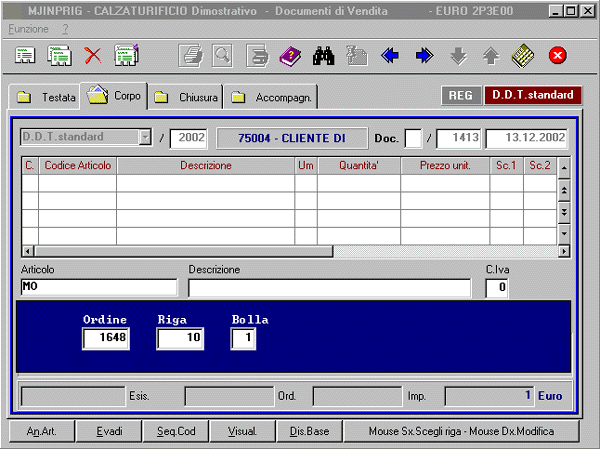Click the new document icon
Screen dimensions: 600x449
coord(25,56)
